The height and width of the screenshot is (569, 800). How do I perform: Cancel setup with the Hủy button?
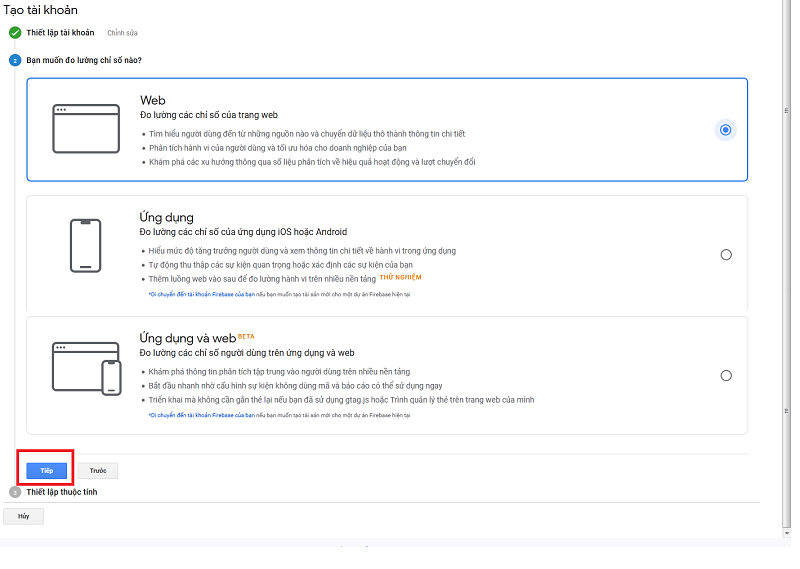pos(23,516)
